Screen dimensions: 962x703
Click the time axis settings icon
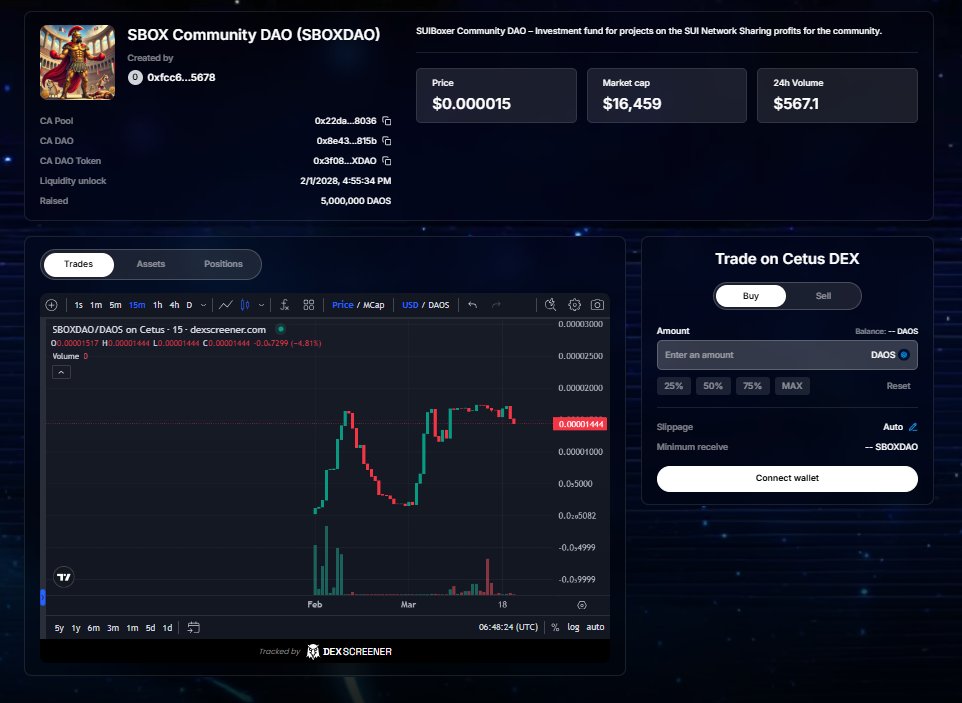click(x=582, y=605)
